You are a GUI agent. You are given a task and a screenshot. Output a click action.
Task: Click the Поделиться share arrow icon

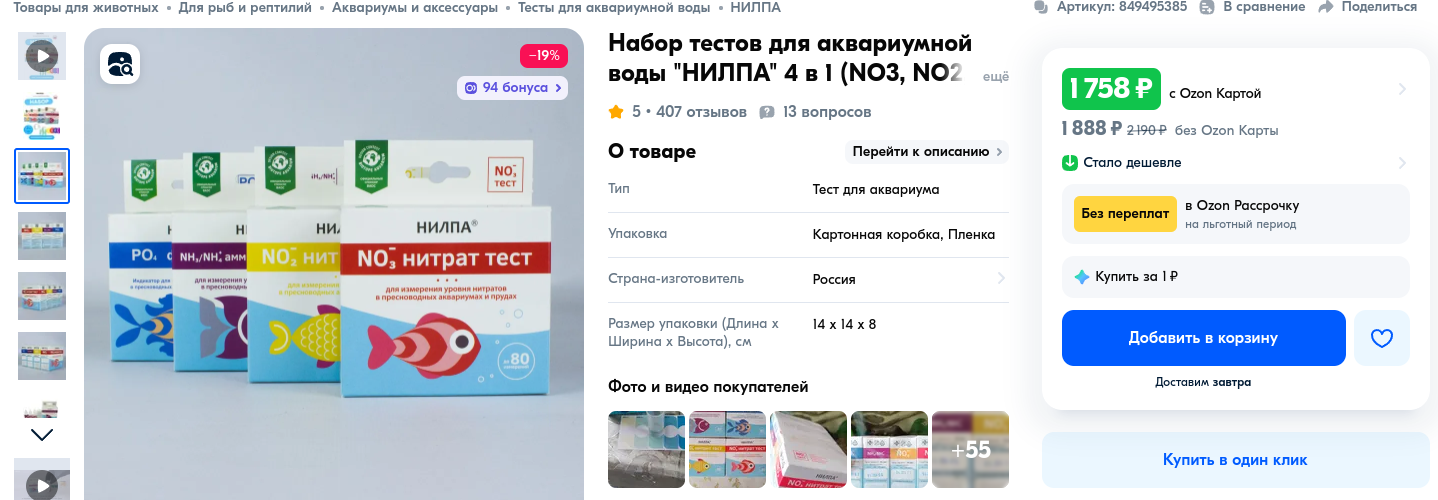click(1326, 7)
